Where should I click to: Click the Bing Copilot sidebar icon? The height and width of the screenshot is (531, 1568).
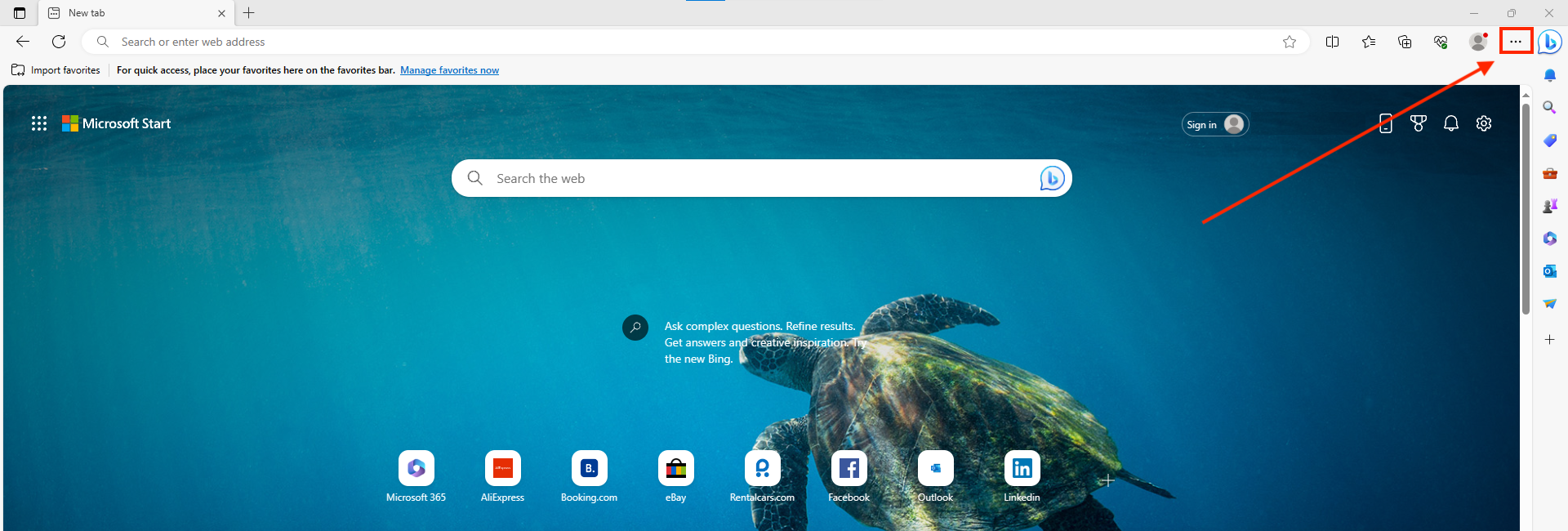(x=1549, y=42)
